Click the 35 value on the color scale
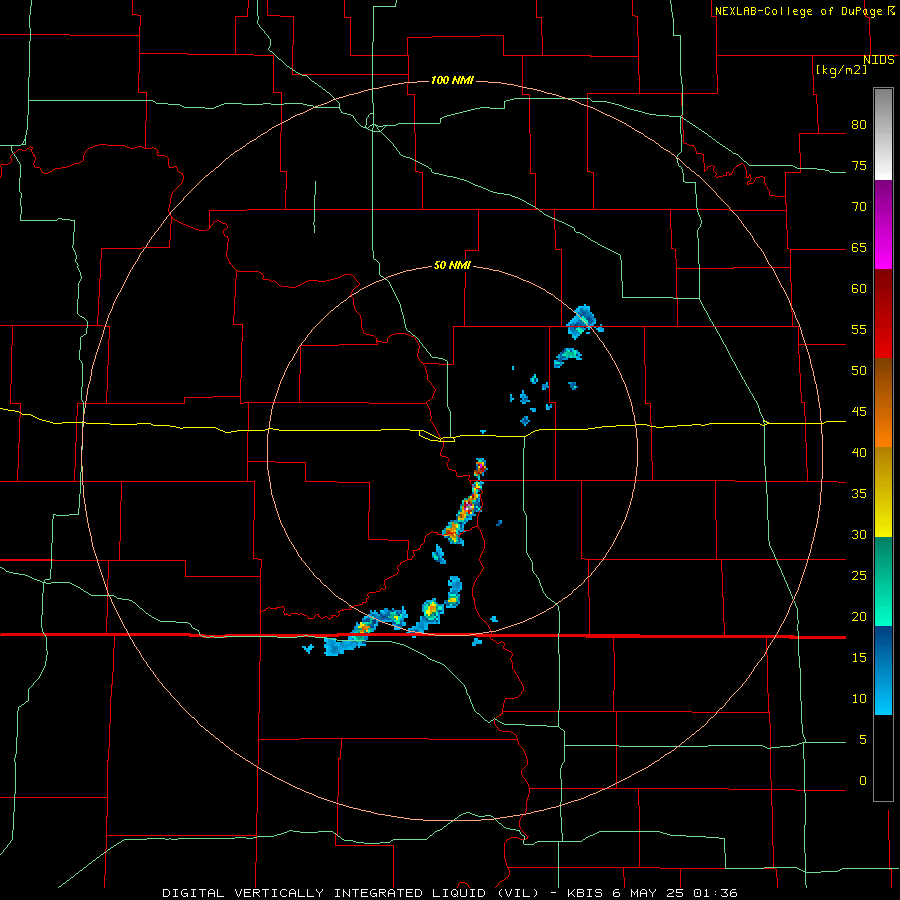 [x=859, y=494]
